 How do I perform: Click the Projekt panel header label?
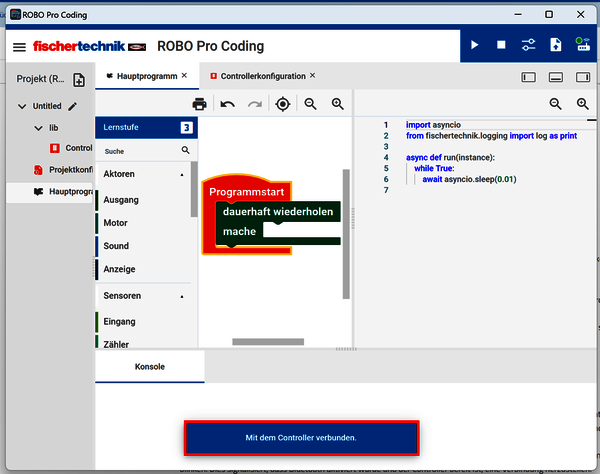[40, 79]
